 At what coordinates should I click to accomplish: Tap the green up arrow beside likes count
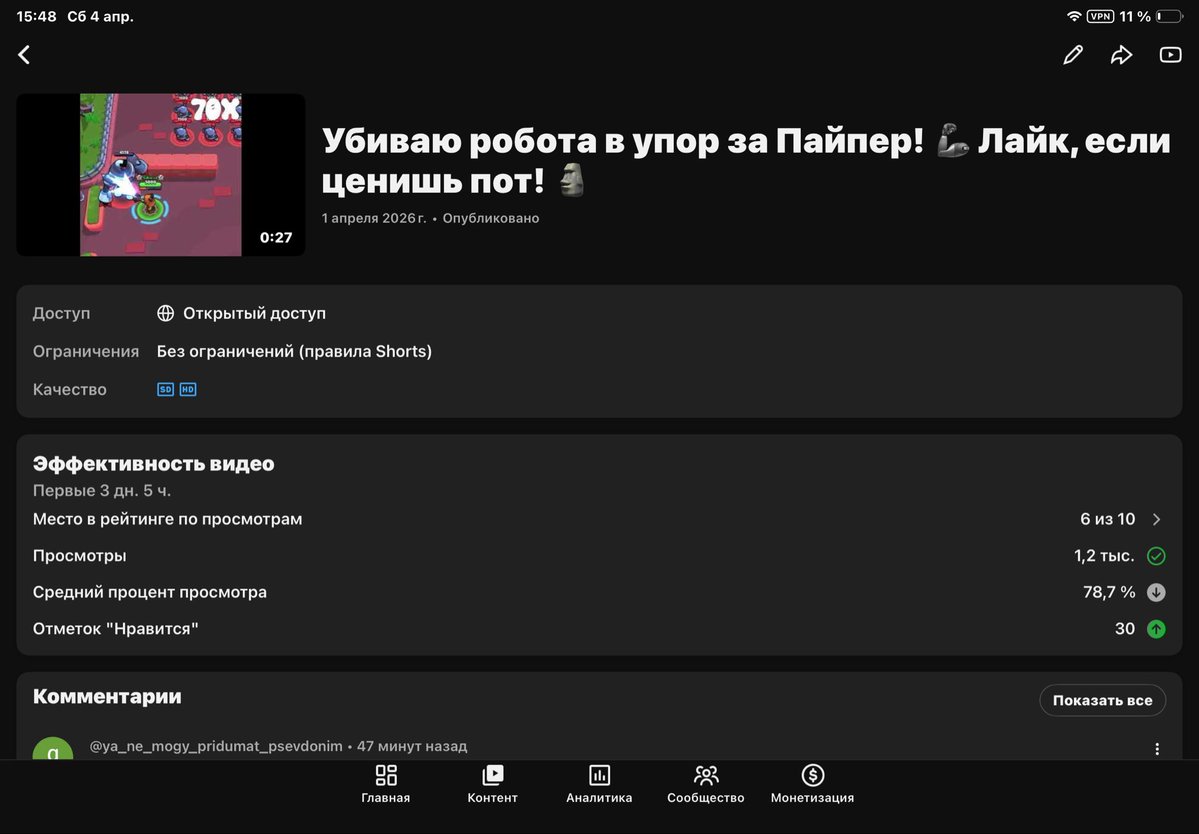click(x=1156, y=629)
